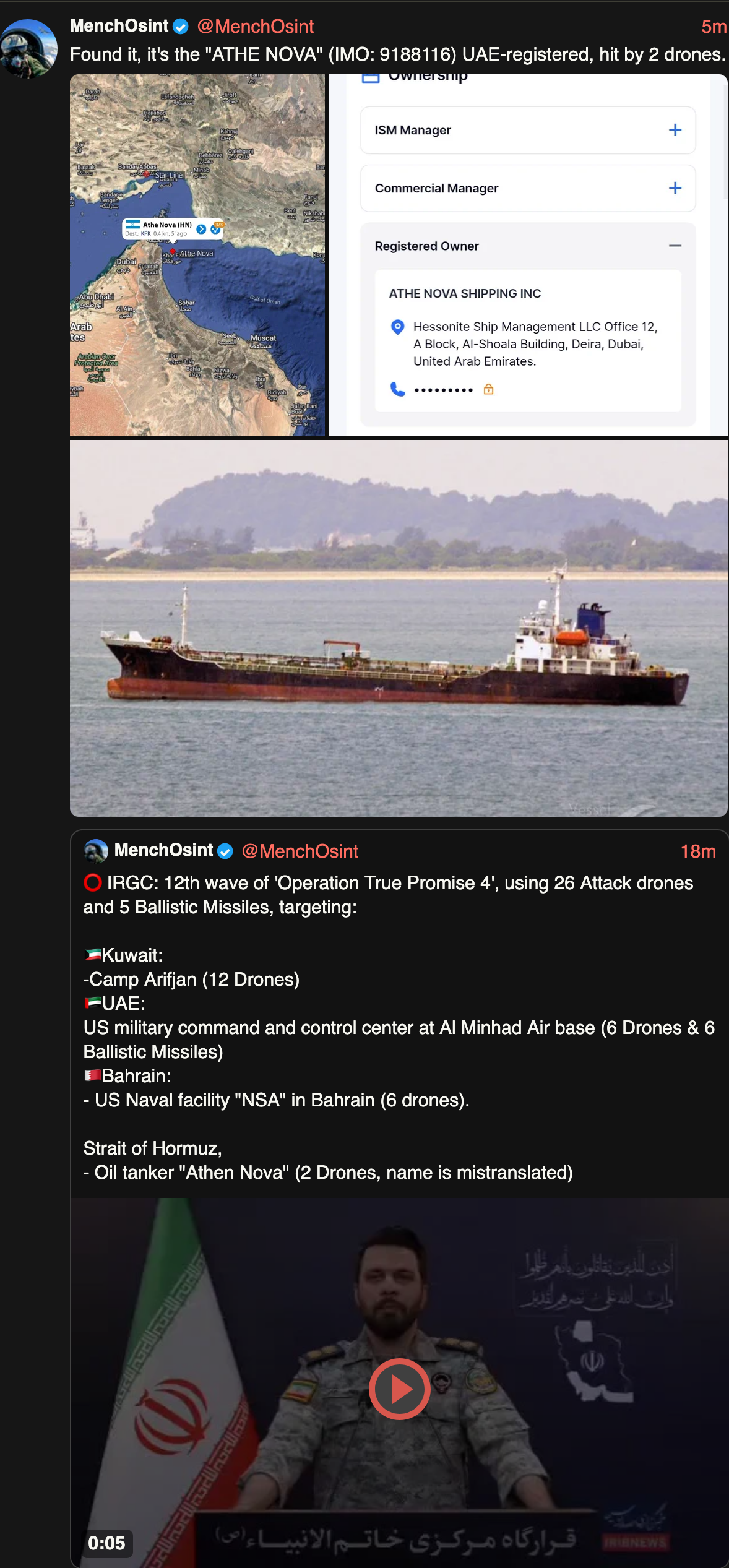Open the Strait of Hormuz map image
This screenshot has width=729, height=1568.
tap(197, 255)
